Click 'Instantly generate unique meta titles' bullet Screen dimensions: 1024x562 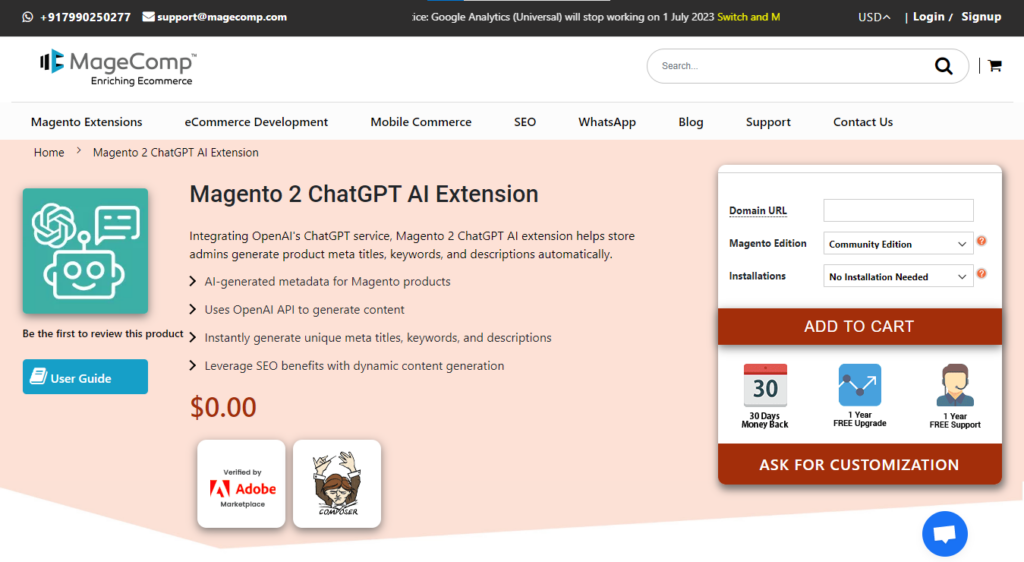click(377, 337)
